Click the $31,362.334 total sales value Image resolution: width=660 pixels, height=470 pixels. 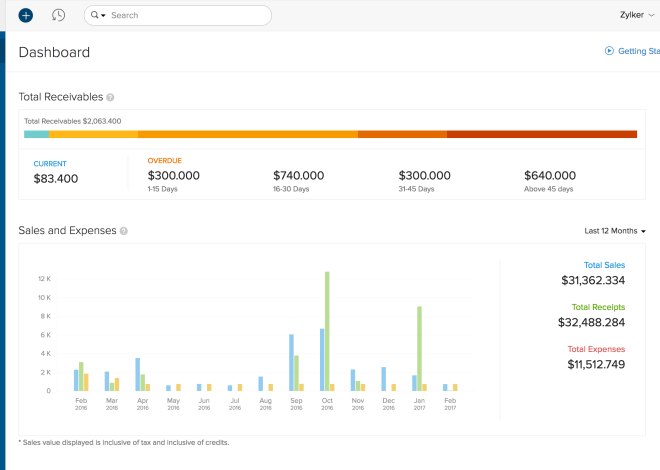pos(593,280)
